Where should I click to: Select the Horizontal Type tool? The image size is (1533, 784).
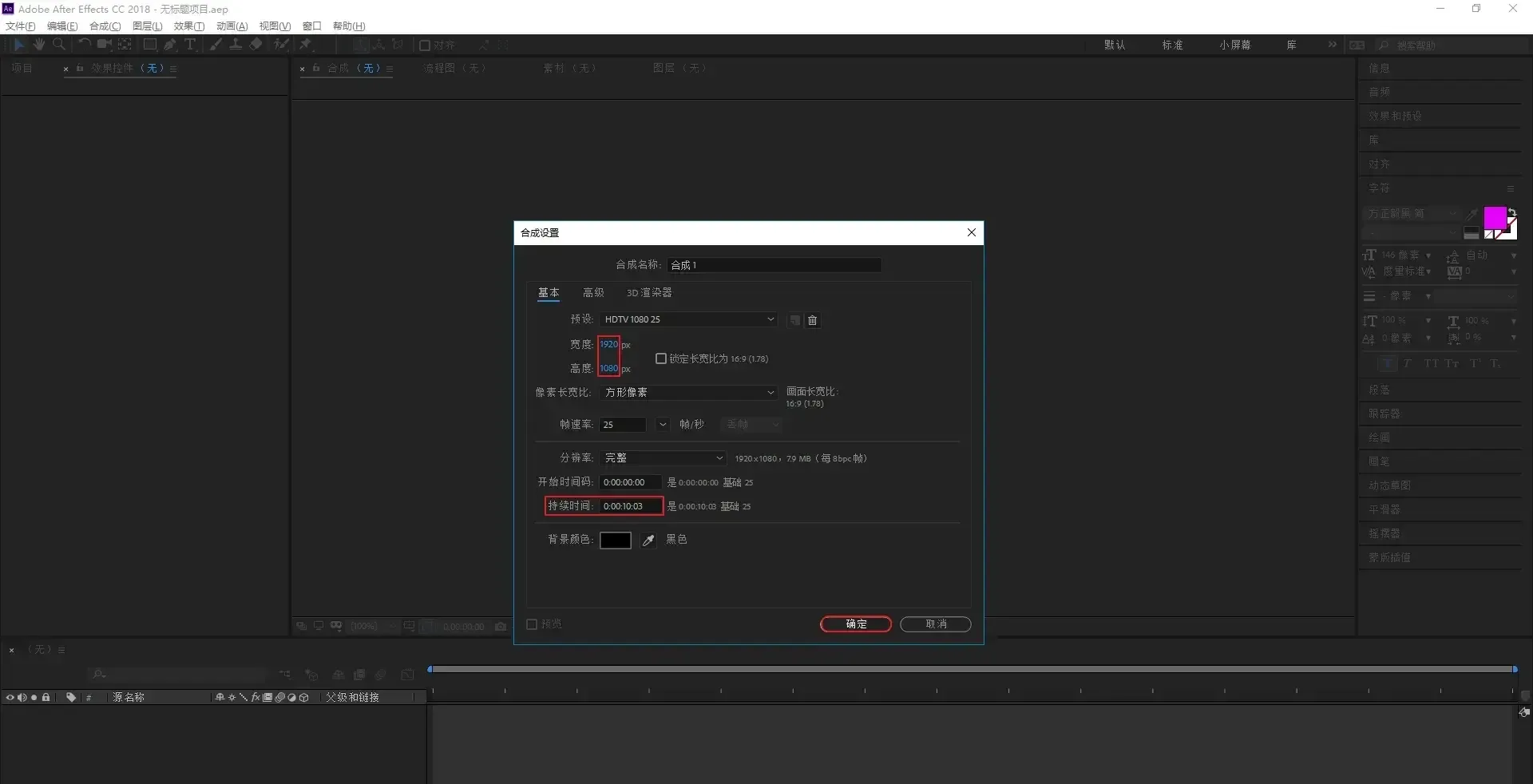(x=190, y=45)
